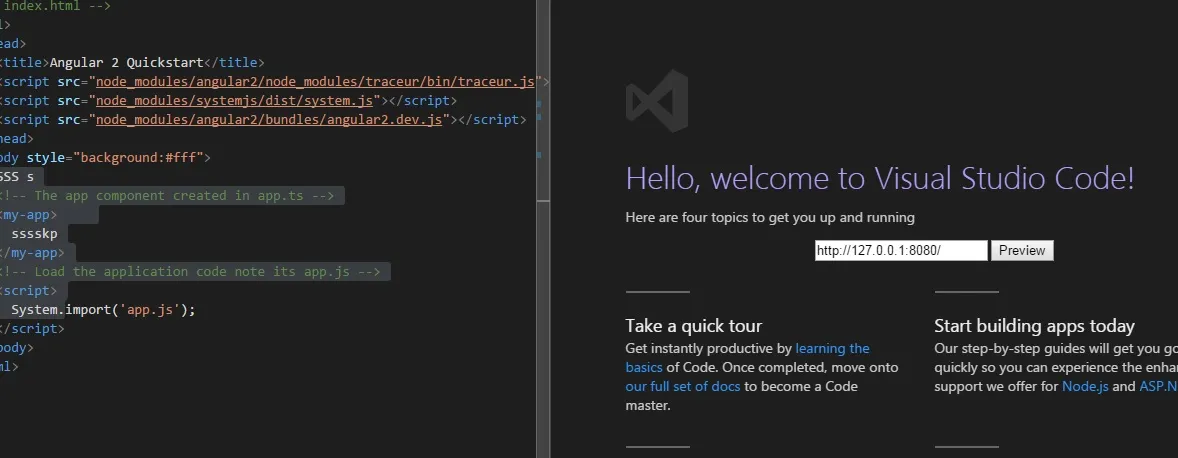Click the editor's vertical scrollbar
Image resolution: width=1178 pixels, height=458 pixels.
[543, 229]
